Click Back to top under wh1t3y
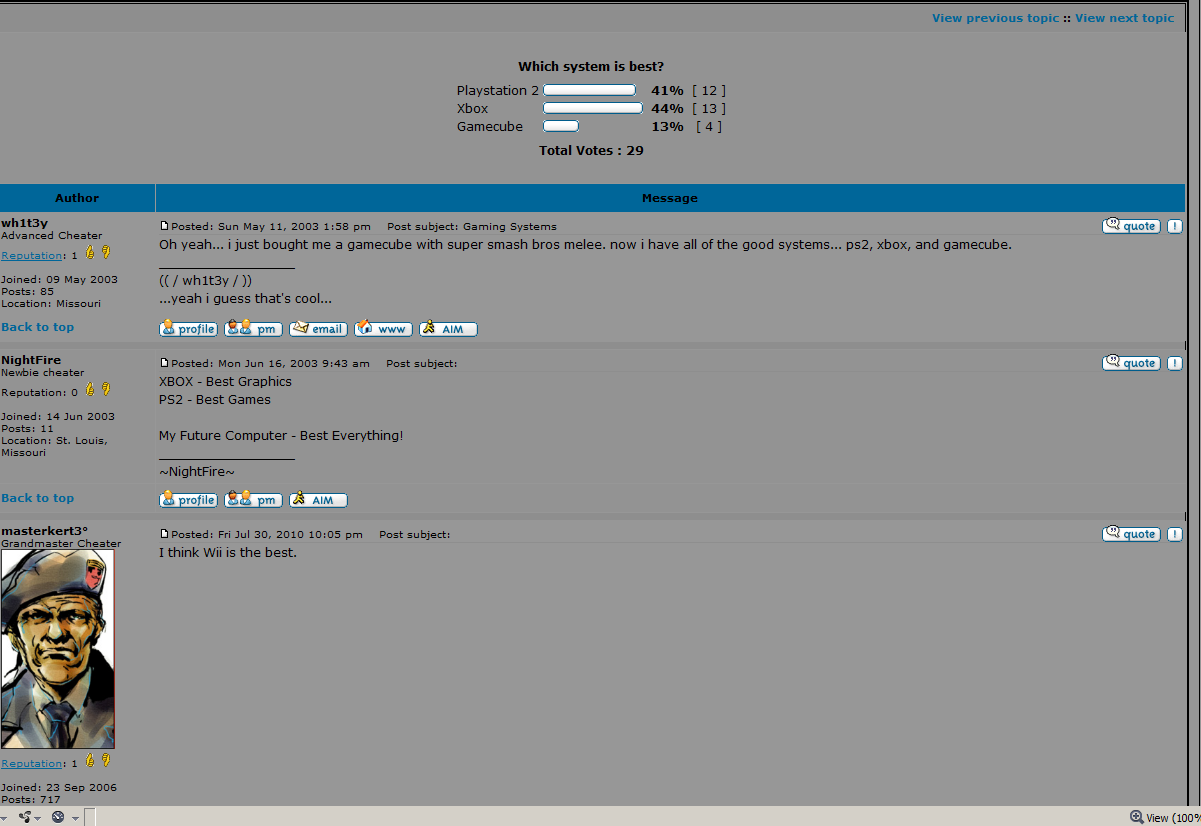 click(x=37, y=327)
